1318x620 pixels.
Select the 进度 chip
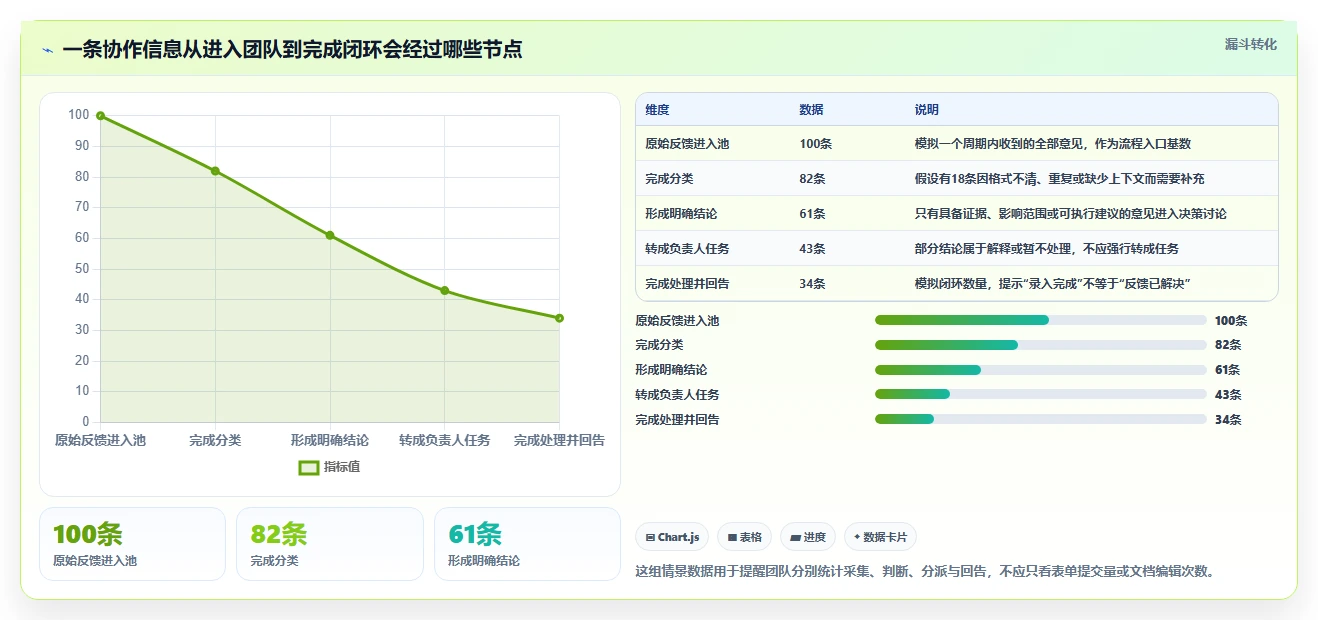coord(808,537)
